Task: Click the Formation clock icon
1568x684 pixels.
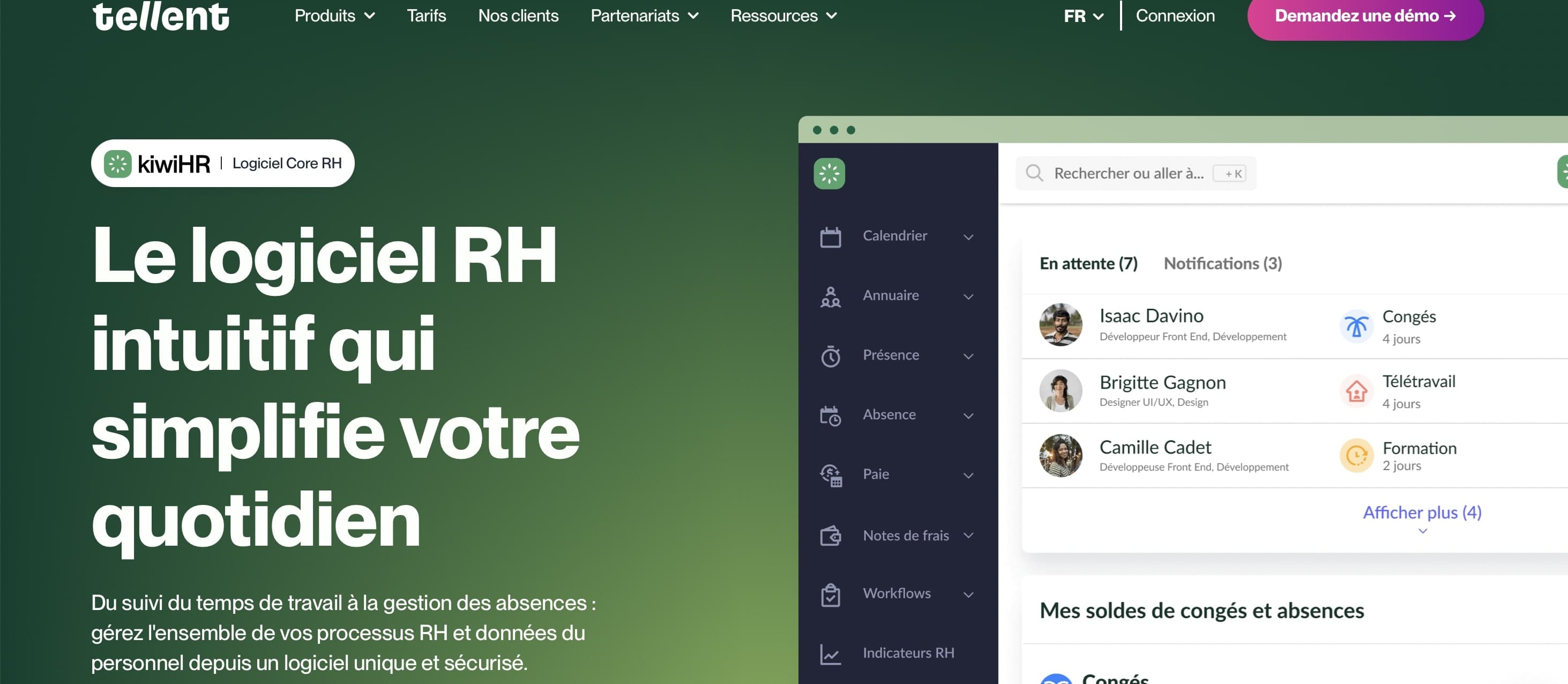Action: 1356,456
